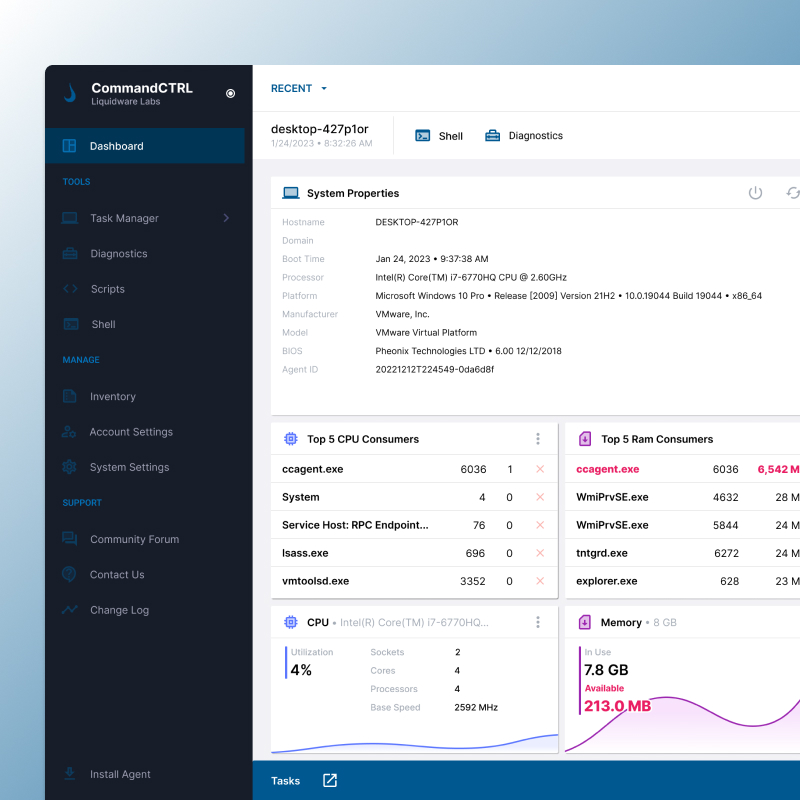This screenshot has height=800, width=800.
Task: Kill the System process row
Action: point(540,497)
